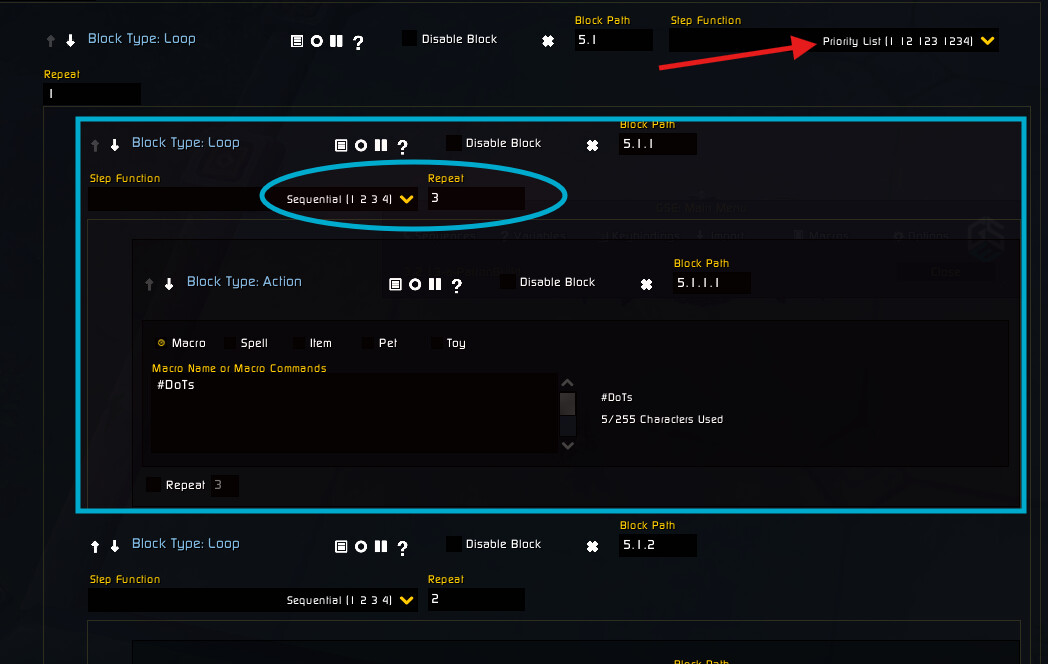Open the Sequential dropdown in block 5.1.2
The width and height of the screenshot is (1048, 664).
tap(253, 600)
